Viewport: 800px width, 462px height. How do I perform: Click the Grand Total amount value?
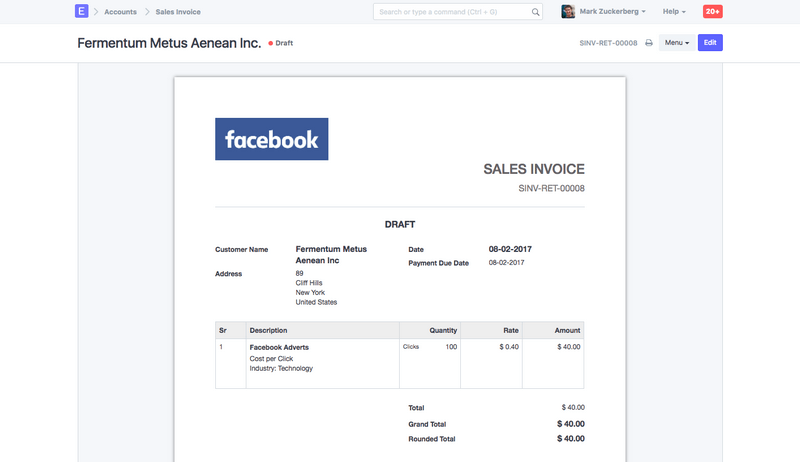[x=570, y=423]
